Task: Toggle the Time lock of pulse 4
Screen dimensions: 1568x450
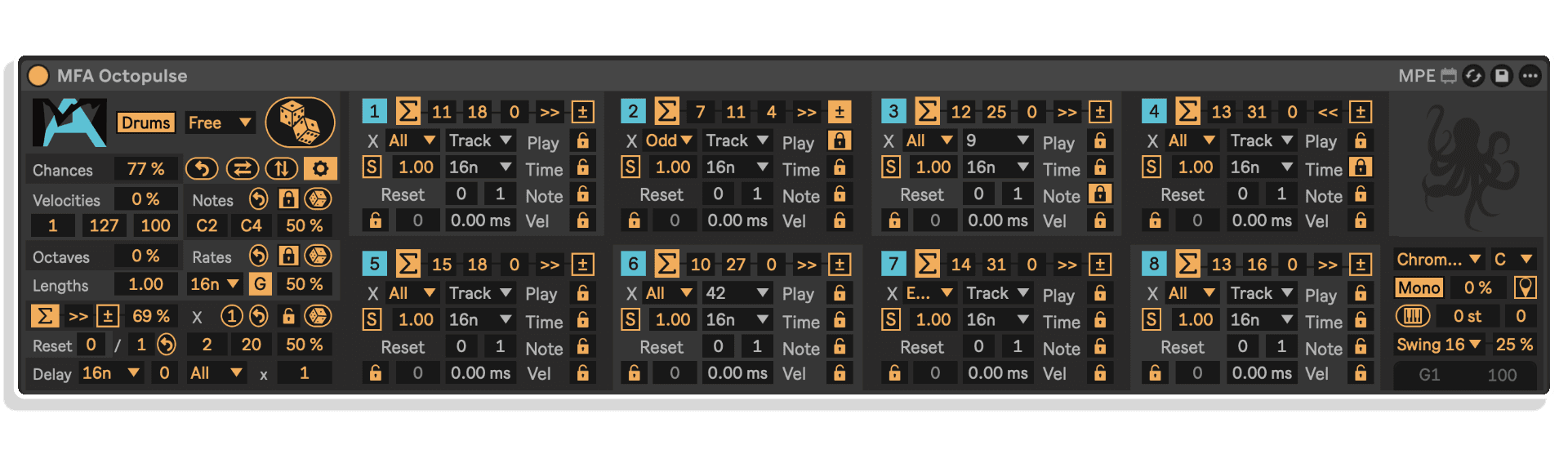Action: [x=1360, y=167]
